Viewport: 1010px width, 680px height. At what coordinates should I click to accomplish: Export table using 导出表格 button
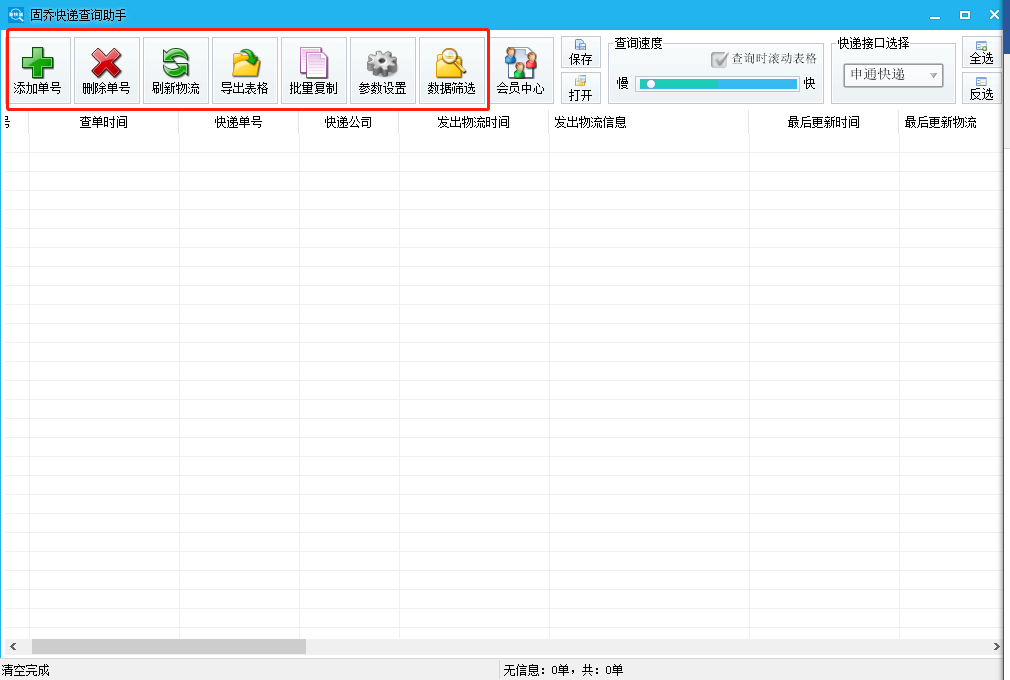coord(244,70)
